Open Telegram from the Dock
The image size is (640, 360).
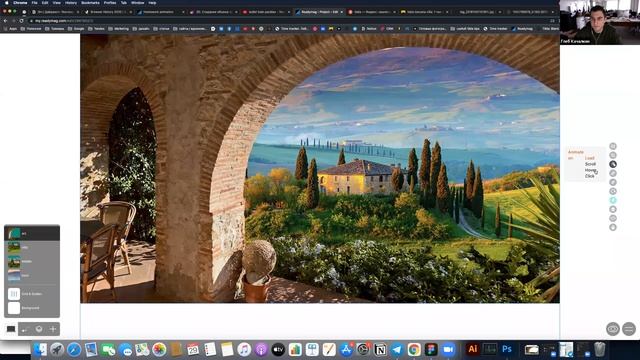pos(397,350)
